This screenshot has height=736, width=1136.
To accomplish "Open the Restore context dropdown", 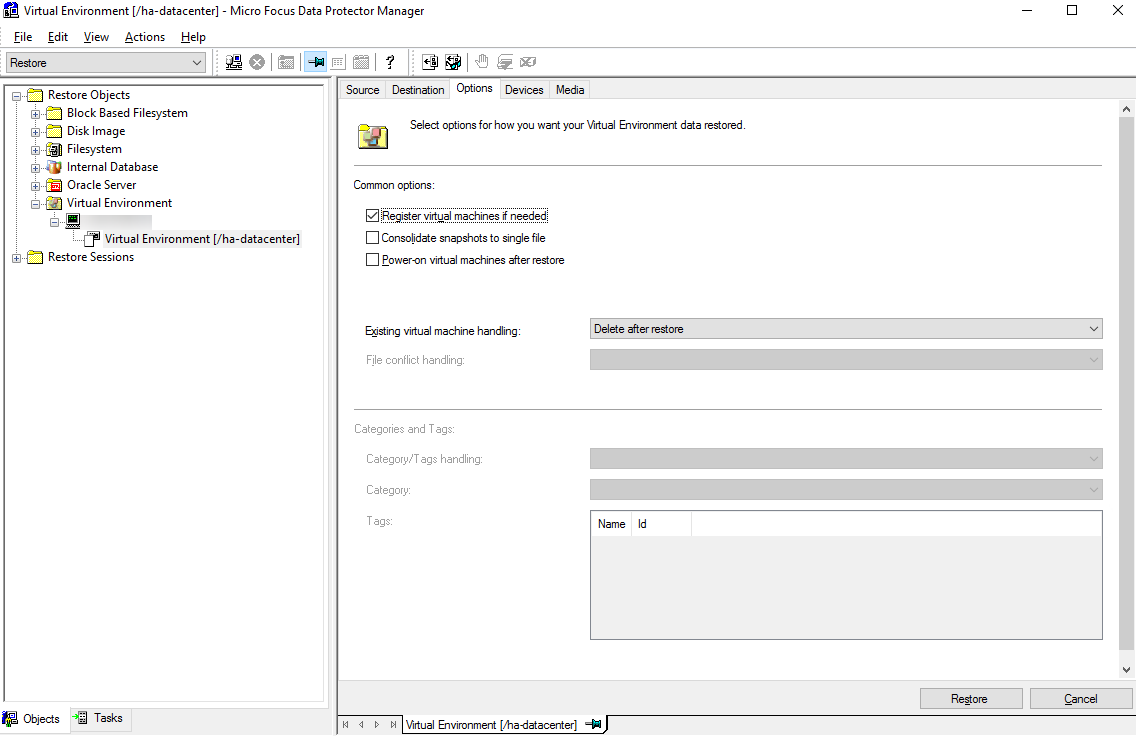I will pyautogui.click(x=106, y=63).
